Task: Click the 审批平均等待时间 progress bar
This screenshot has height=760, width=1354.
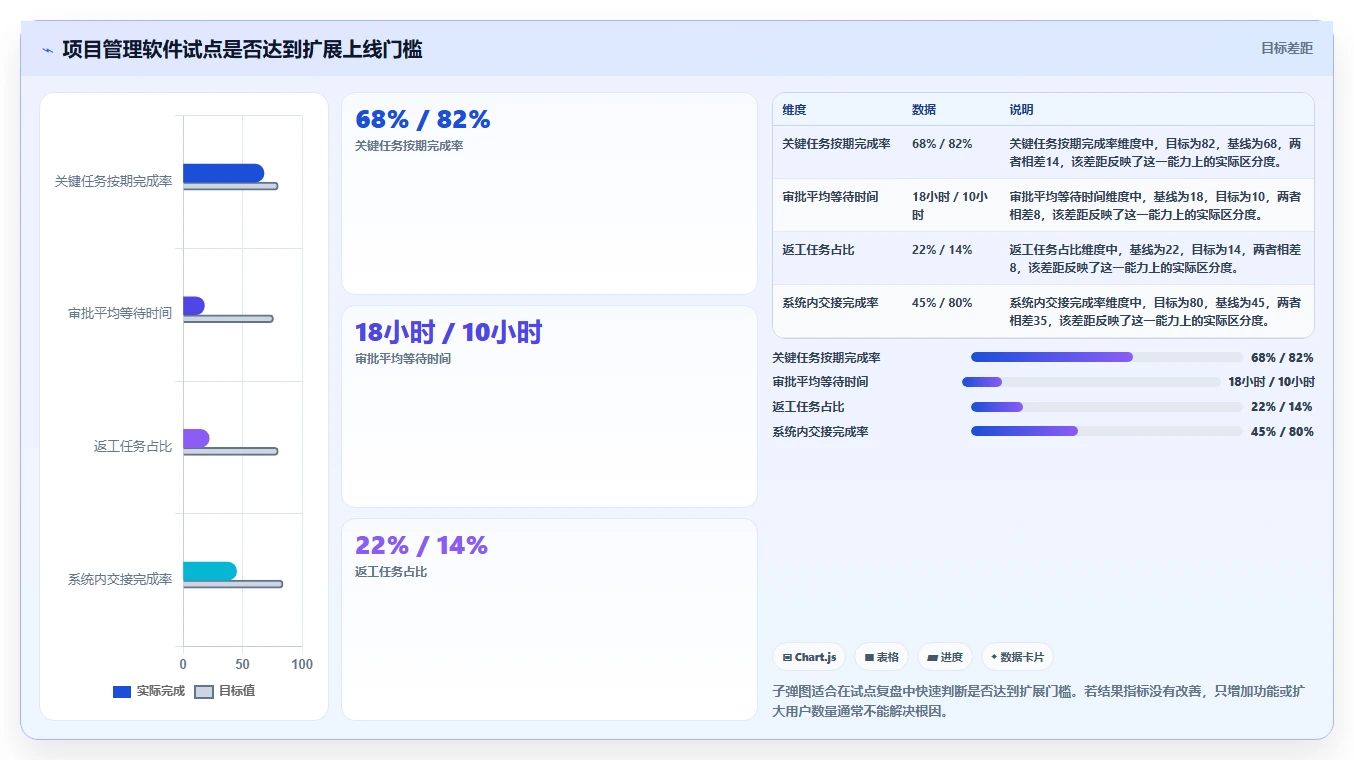Action: 1091,382
